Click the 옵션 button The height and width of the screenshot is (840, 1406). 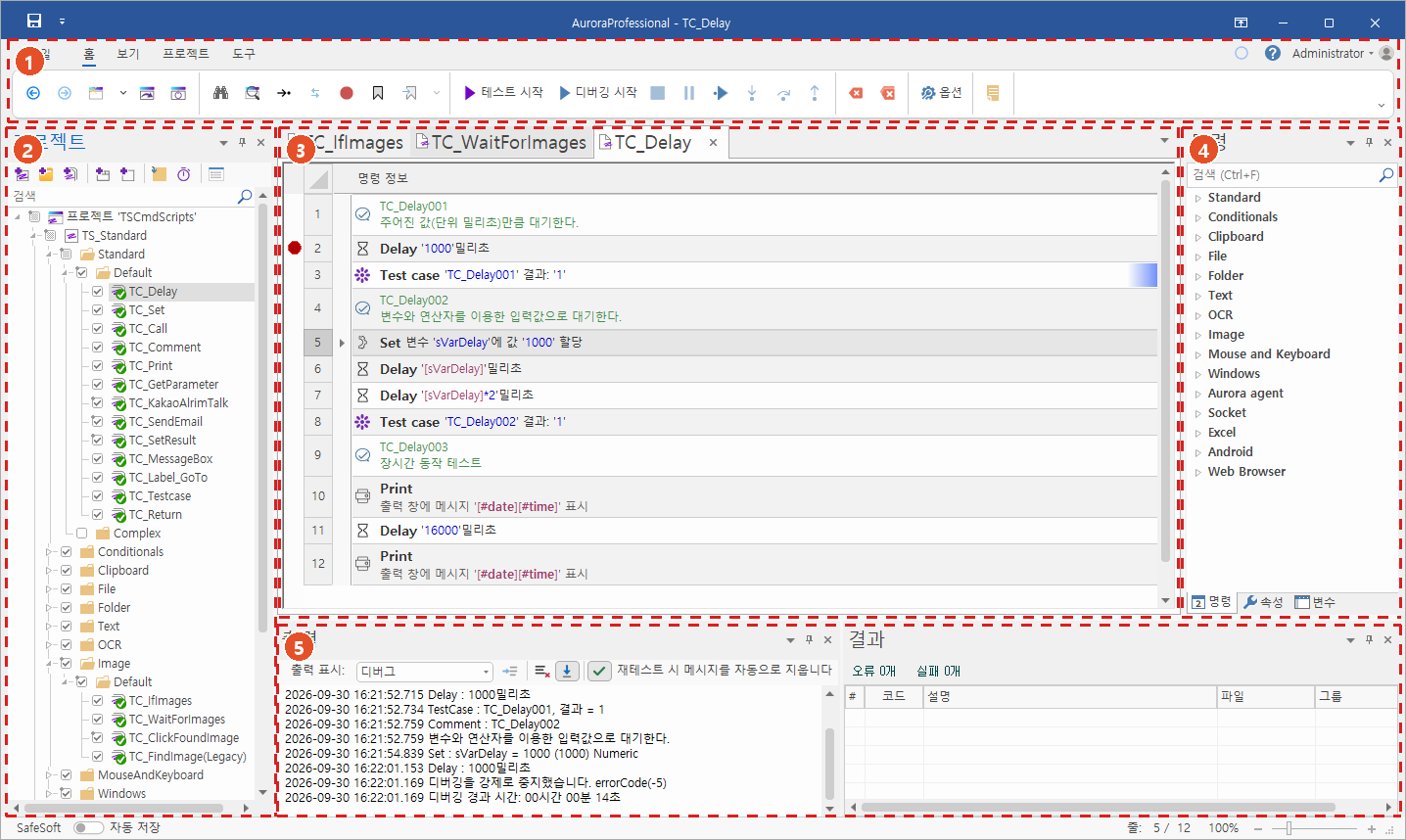coord(941,93)
